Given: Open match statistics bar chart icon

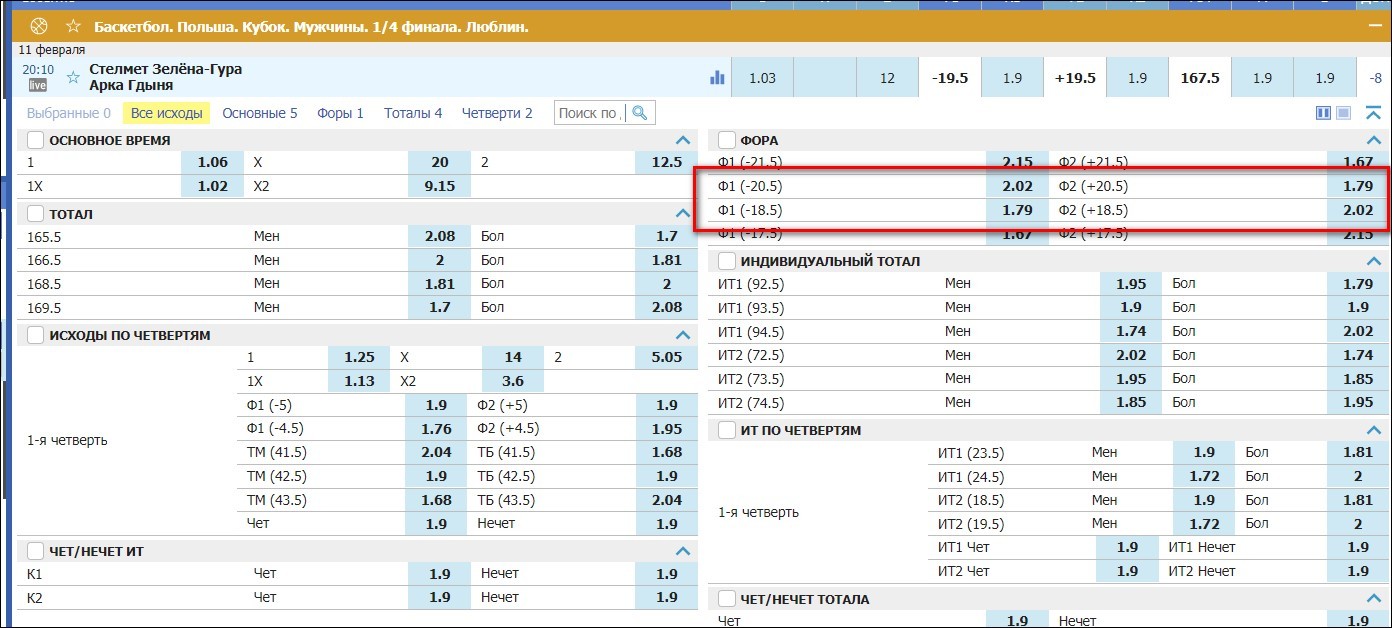Looking at the screenshot, I should tap(717, 77).
